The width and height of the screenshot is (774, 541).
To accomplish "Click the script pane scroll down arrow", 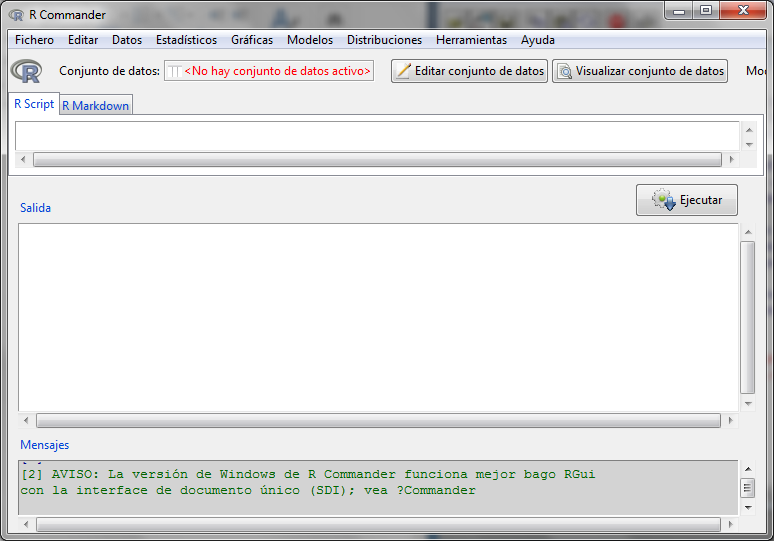I will [749, 145].
